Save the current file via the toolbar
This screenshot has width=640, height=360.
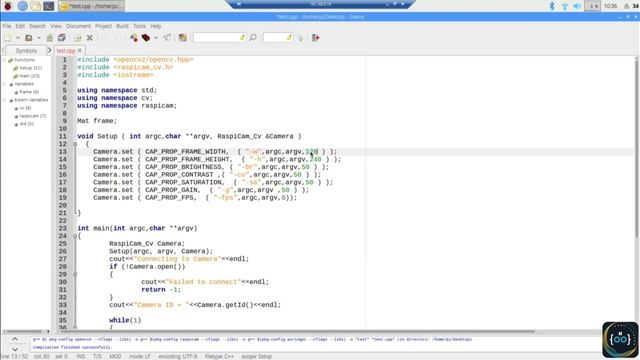pyautogui.click(x=50, y=38)
